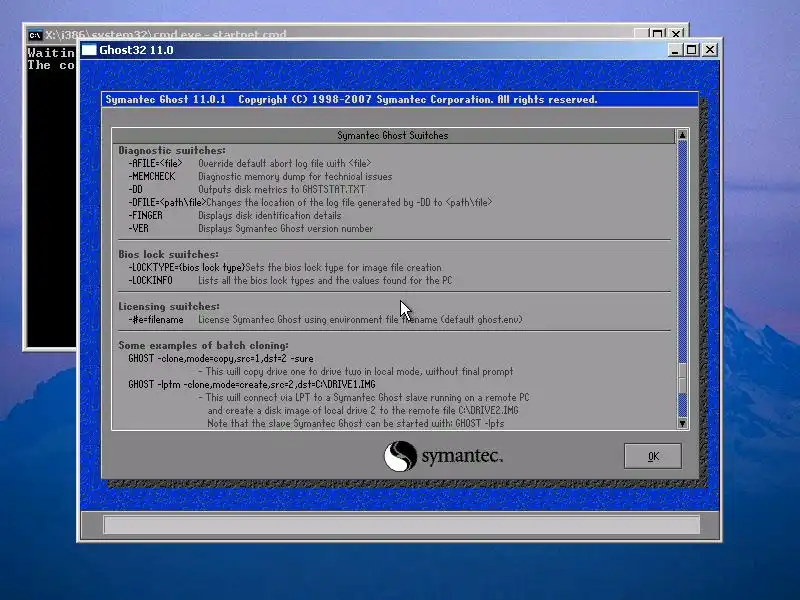Click the 'Bios lock switches:' heading
The height and width of the screenshot is (600, 800).
[x=168, y=254]
